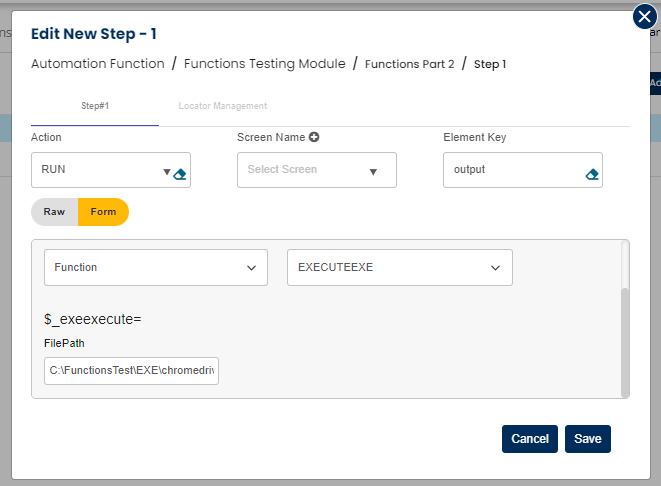661x486 pixels.
Task: Select the Step#1 tab
Action: point(94,106)
